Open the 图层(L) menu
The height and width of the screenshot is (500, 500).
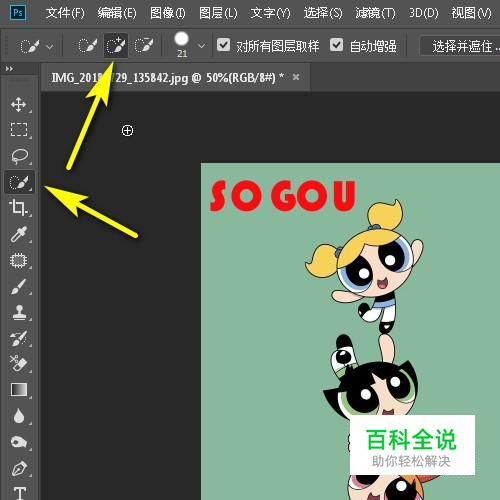[218, 13]
